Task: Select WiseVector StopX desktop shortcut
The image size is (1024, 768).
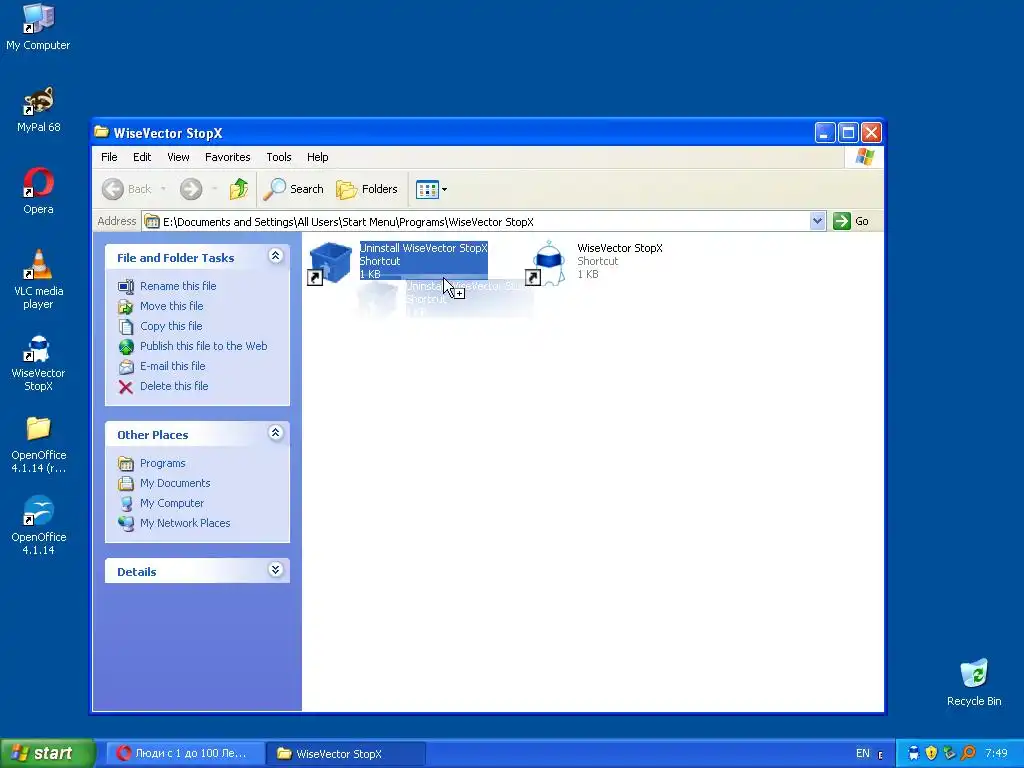Action: click(x=38, y=362)
